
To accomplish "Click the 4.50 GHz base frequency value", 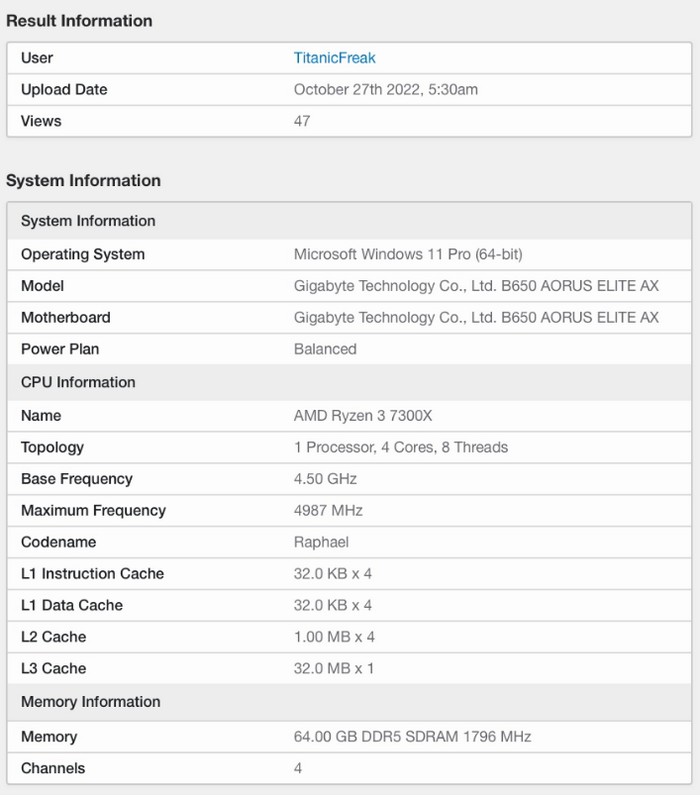I will click(x=325, y=479).
